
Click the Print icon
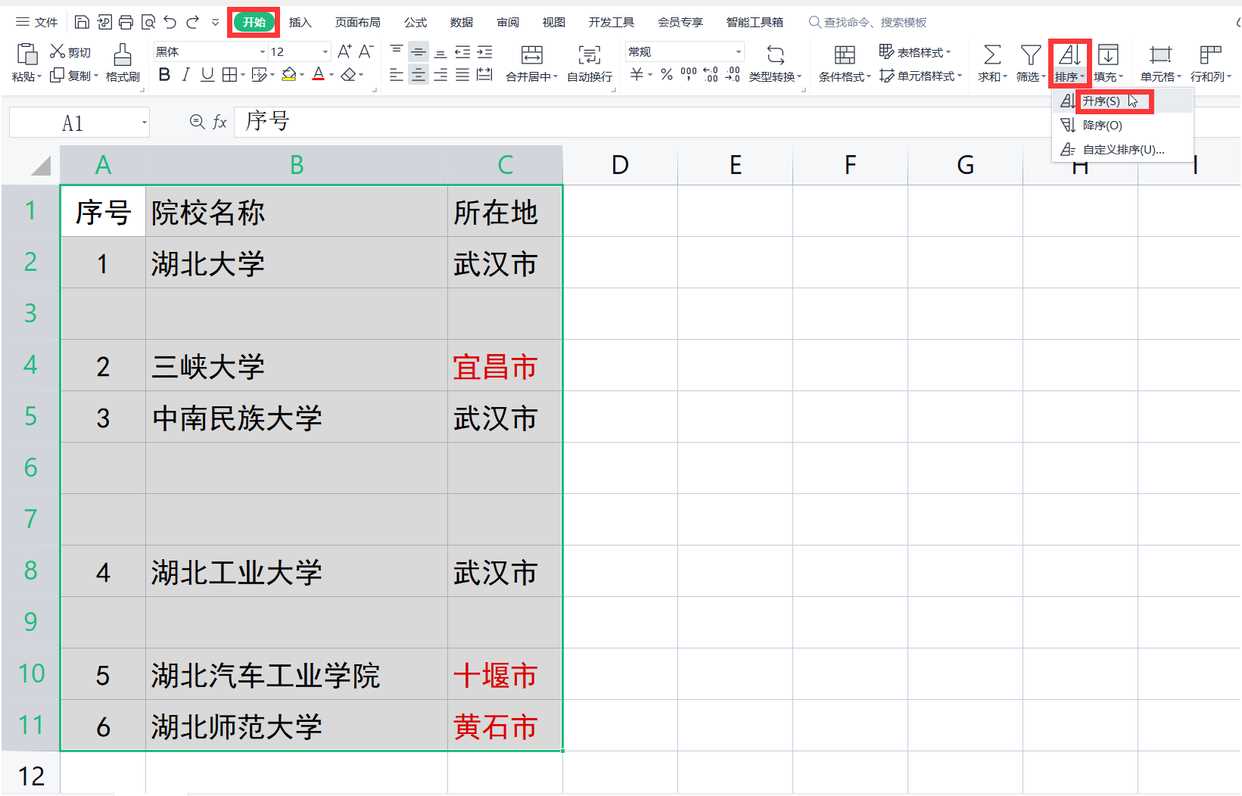[126, 21]
